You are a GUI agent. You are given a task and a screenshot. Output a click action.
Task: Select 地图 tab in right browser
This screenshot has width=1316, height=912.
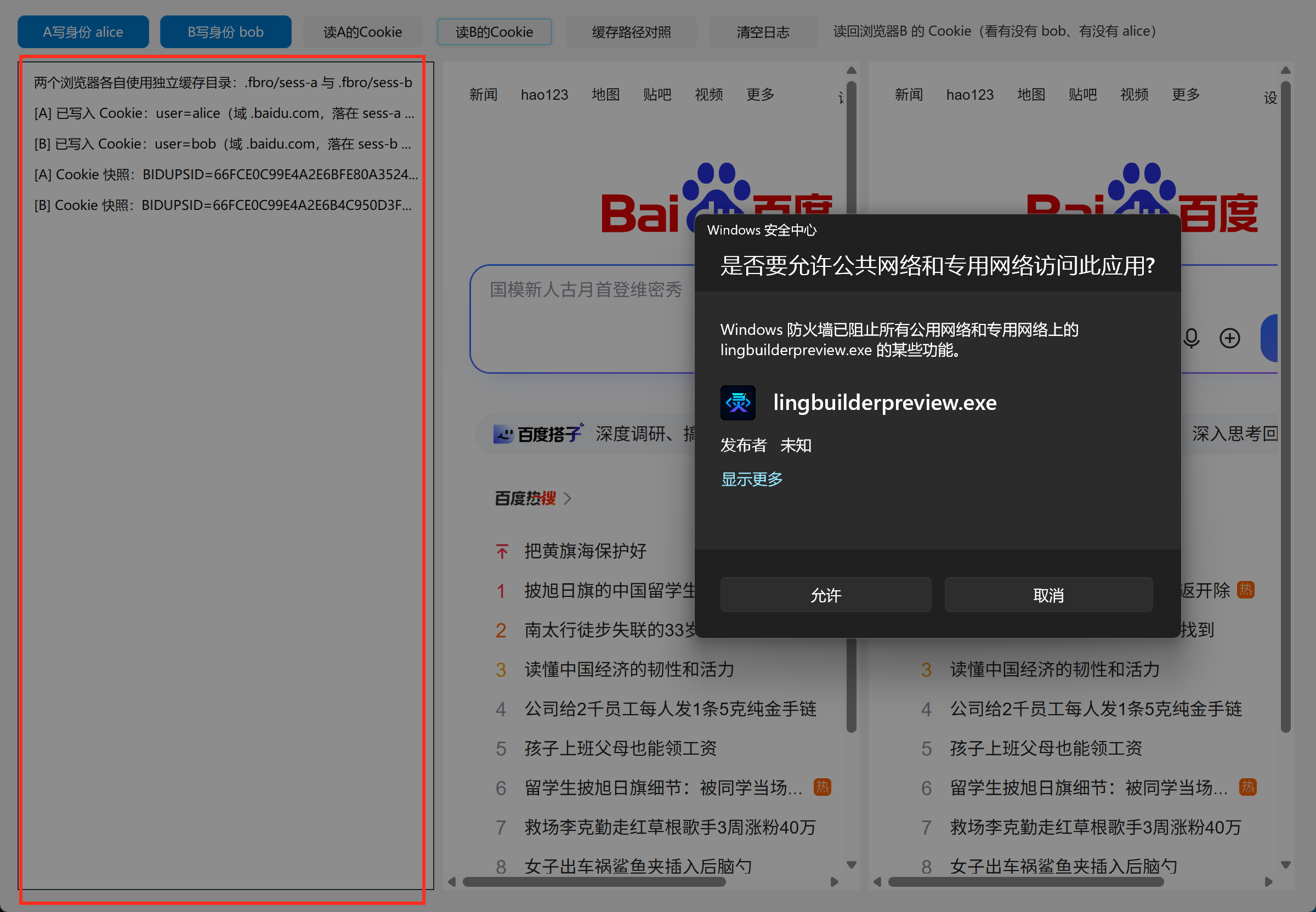click(1031, 94)
